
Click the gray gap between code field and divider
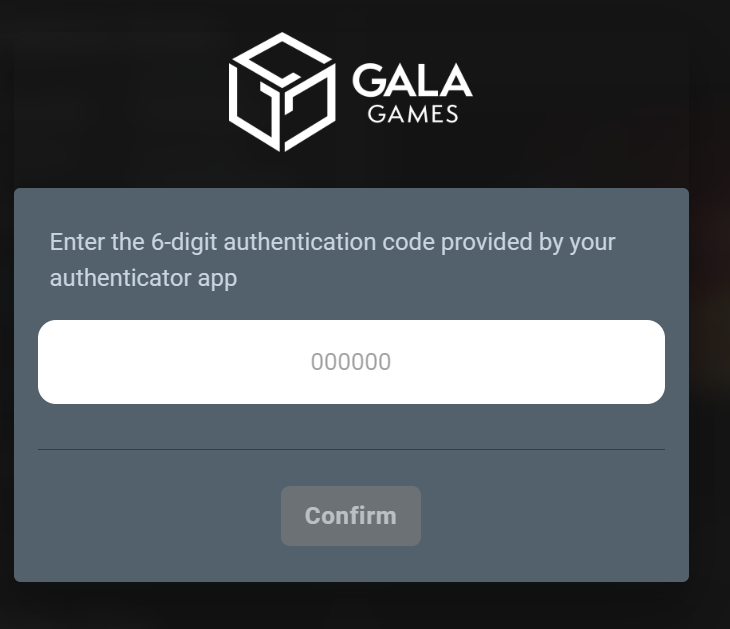point(351,426)
